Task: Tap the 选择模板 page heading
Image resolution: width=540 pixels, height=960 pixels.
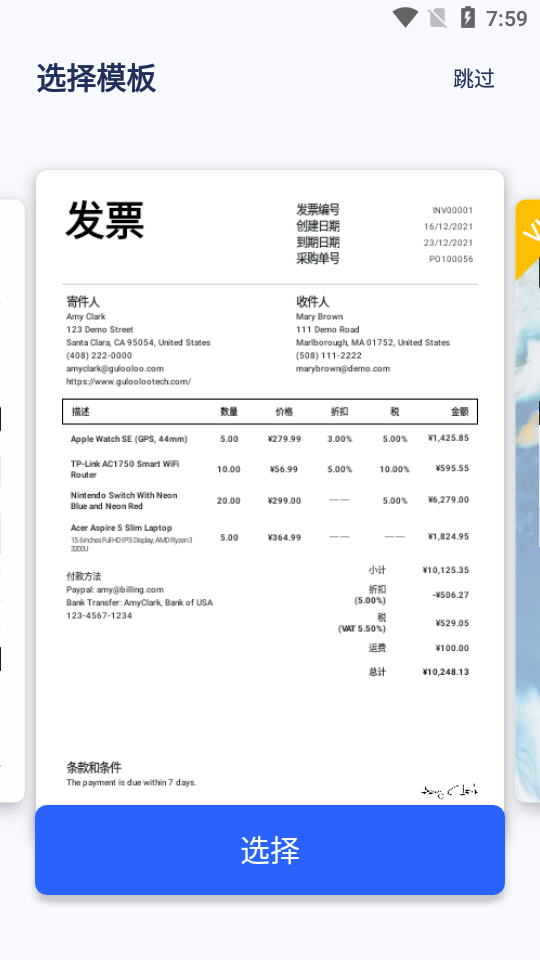Action: (x=96, y=78)
